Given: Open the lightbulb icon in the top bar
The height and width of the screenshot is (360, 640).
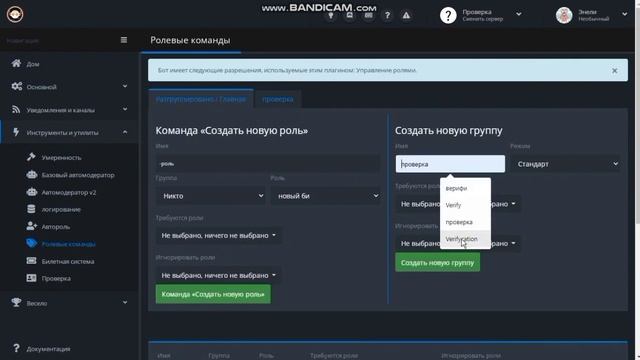Looking at the screenshot, I should 331,16.
